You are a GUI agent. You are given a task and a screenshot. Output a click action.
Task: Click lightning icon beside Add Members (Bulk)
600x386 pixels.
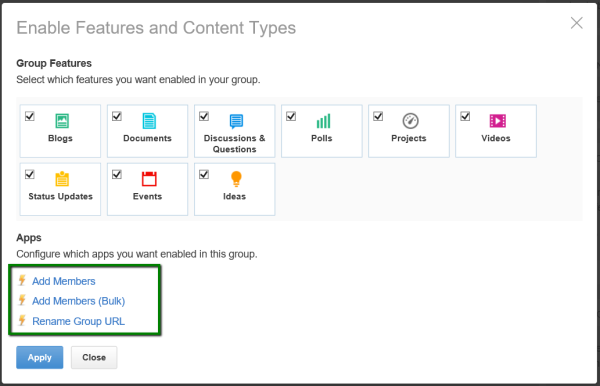(22, 300)
